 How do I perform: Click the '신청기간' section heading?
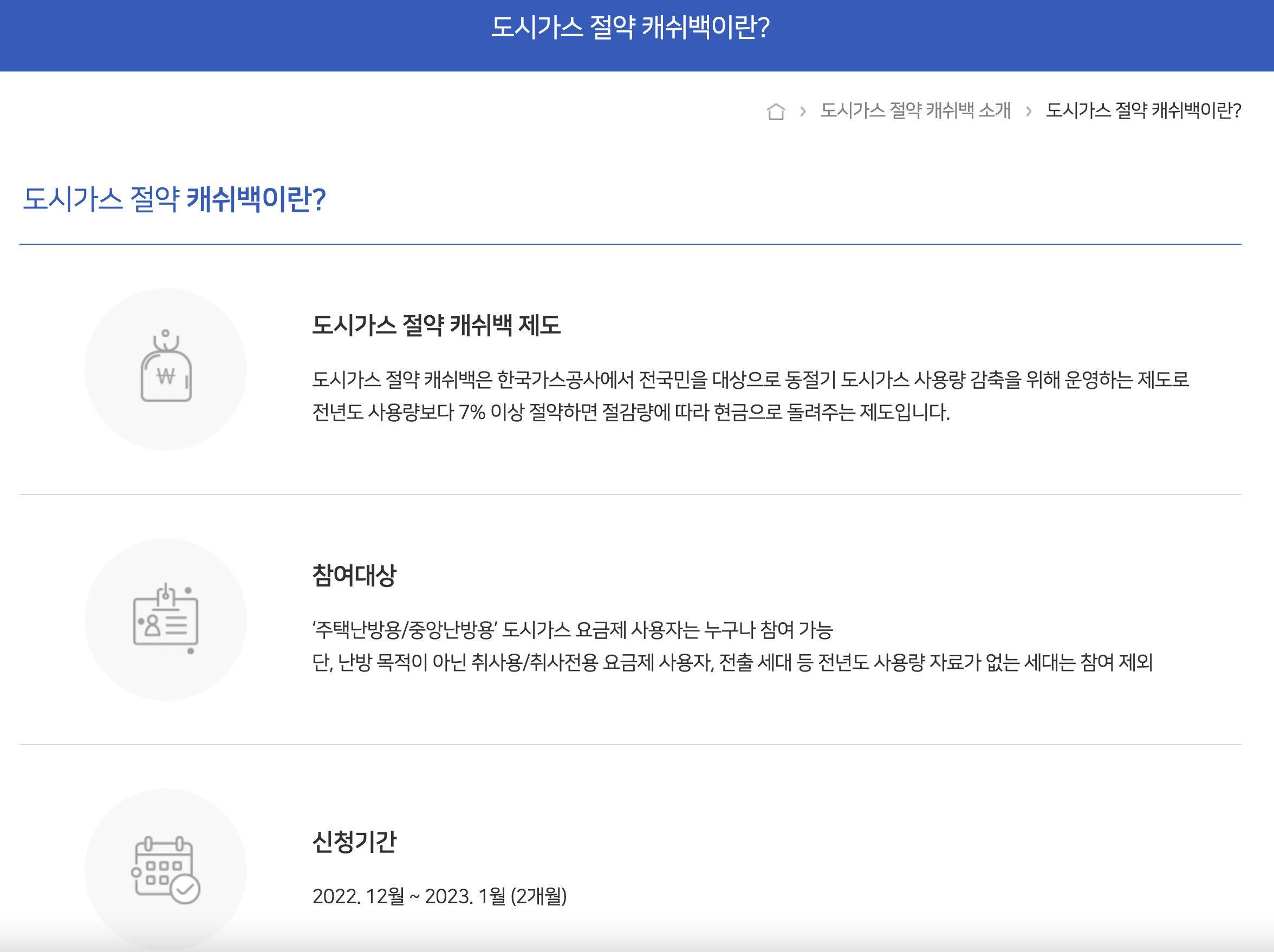pos(354,842)
